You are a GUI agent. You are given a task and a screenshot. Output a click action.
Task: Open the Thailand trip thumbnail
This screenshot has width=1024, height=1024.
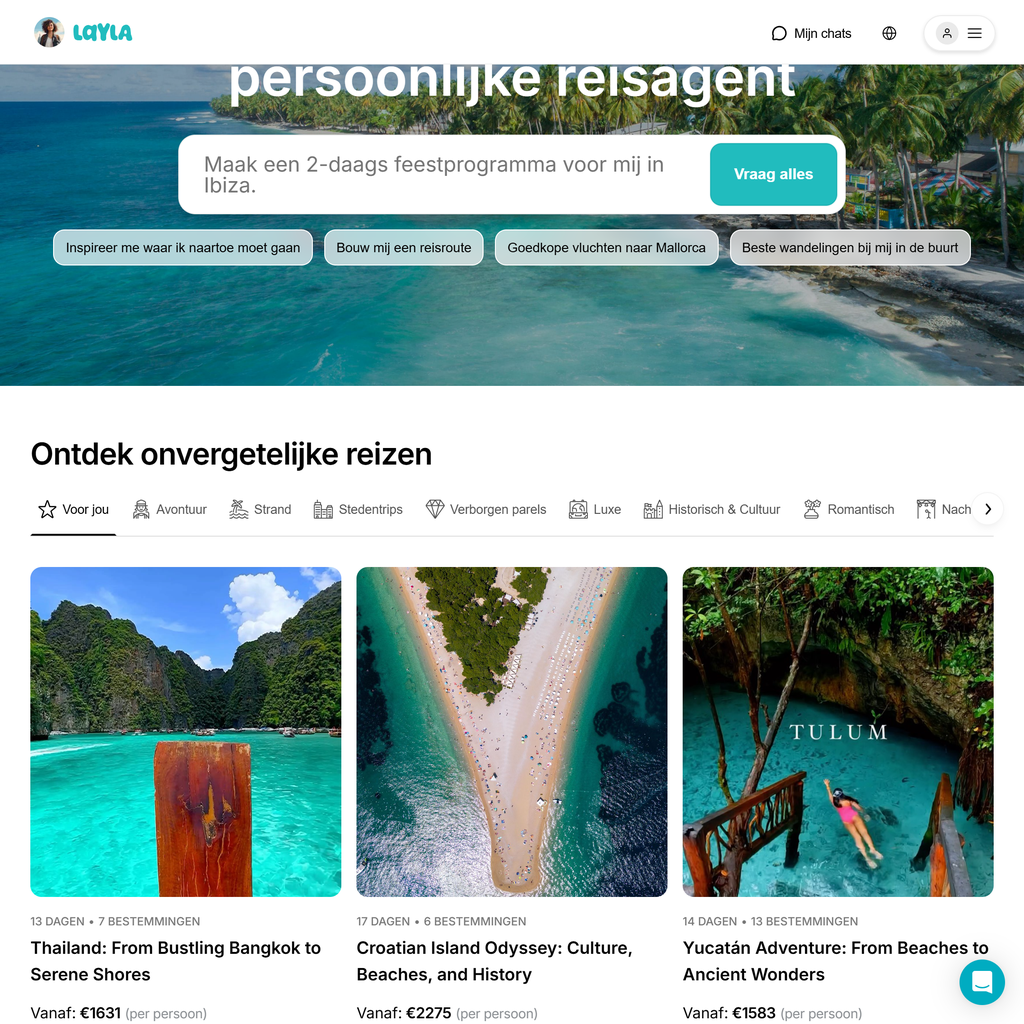185,731
